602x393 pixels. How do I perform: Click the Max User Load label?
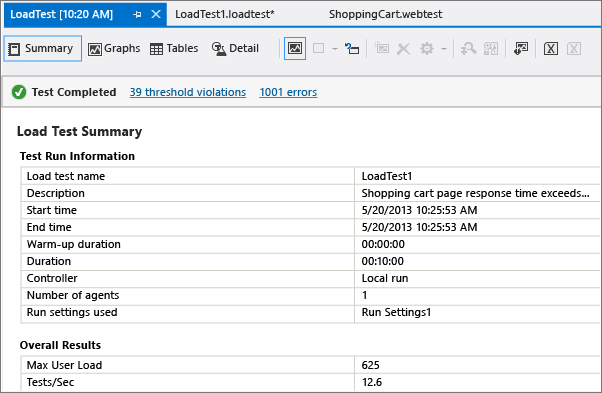point(64,365)
